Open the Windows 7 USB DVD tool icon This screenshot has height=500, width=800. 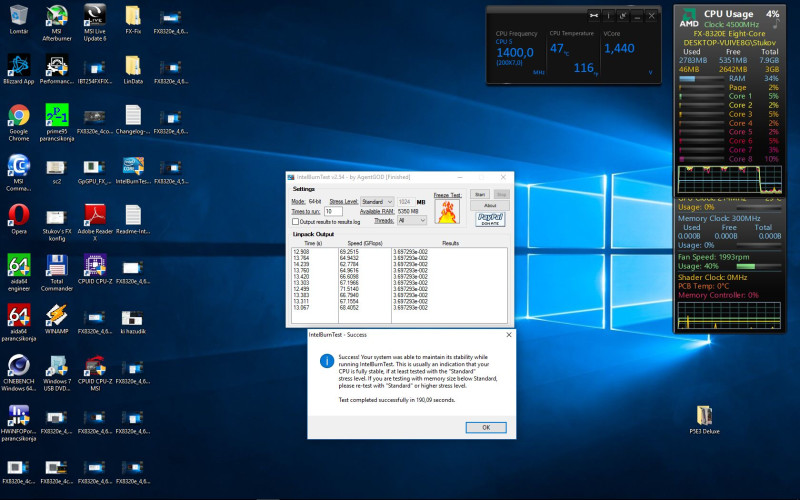click(57, 365)
